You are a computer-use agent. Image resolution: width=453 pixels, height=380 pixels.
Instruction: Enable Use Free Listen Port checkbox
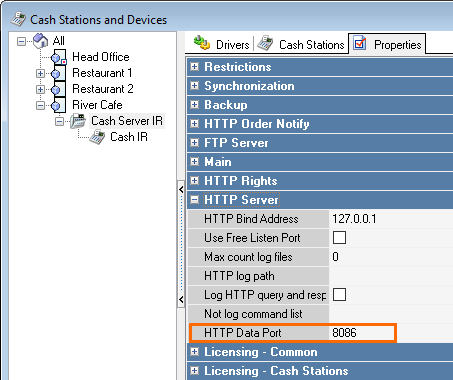pyautogui.click(x=339, y=238)
